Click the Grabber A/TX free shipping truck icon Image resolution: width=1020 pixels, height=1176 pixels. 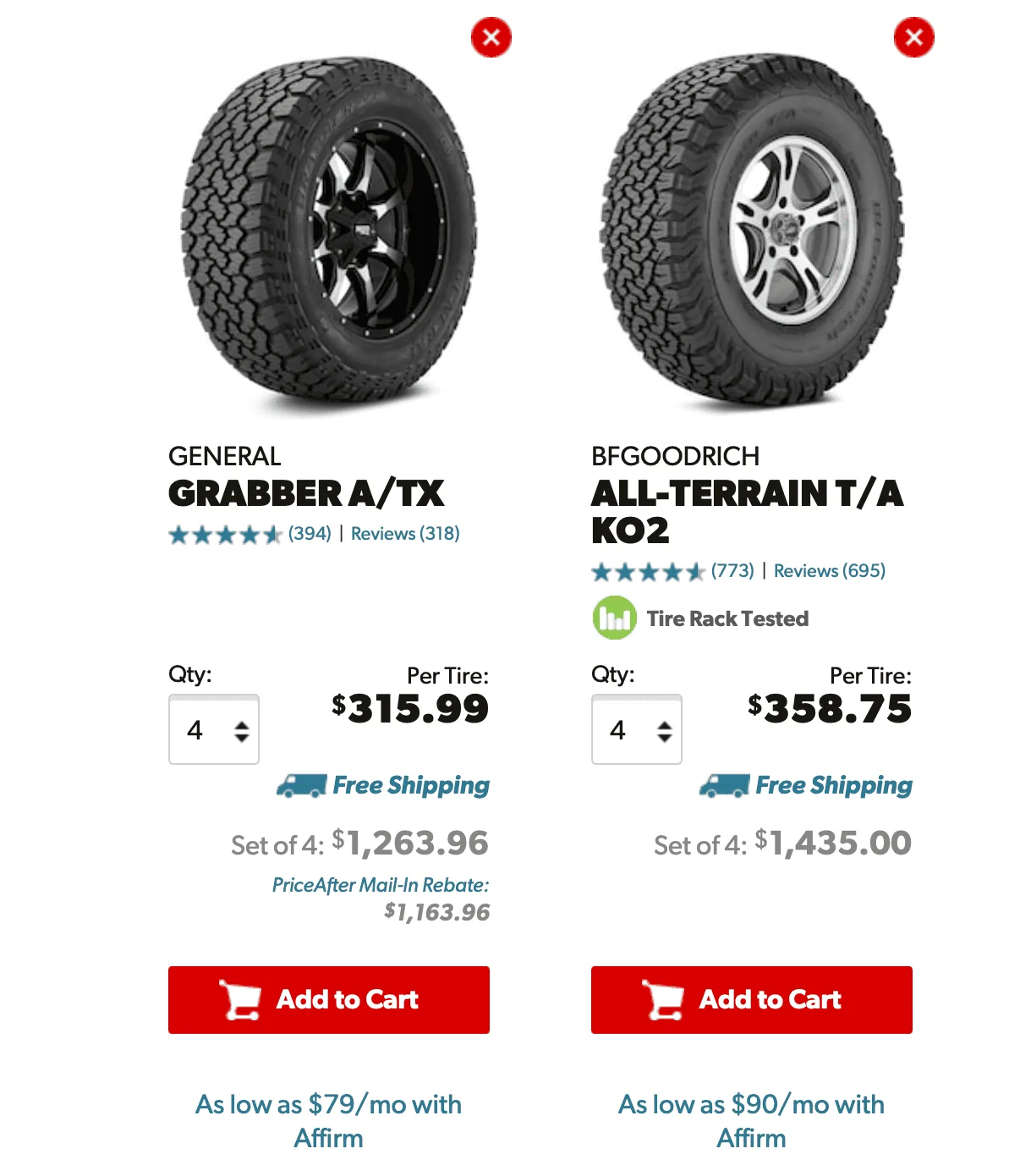click(x=301, y=786)
